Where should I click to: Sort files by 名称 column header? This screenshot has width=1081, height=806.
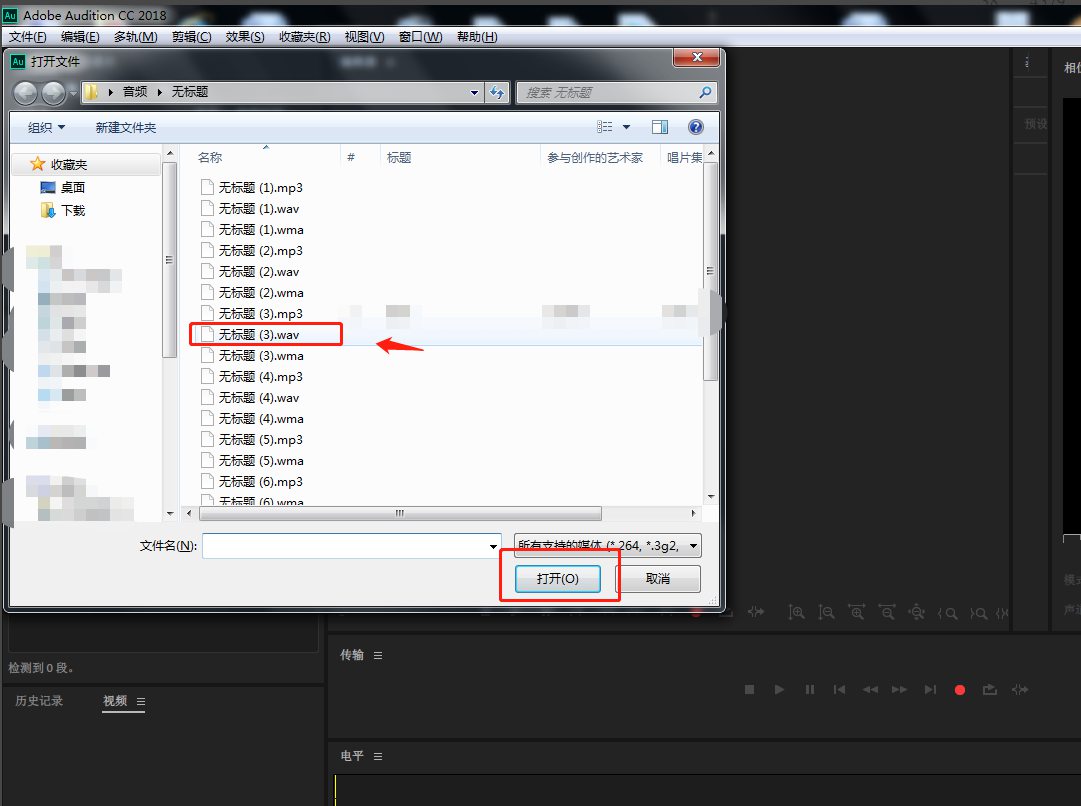point(210,158)
